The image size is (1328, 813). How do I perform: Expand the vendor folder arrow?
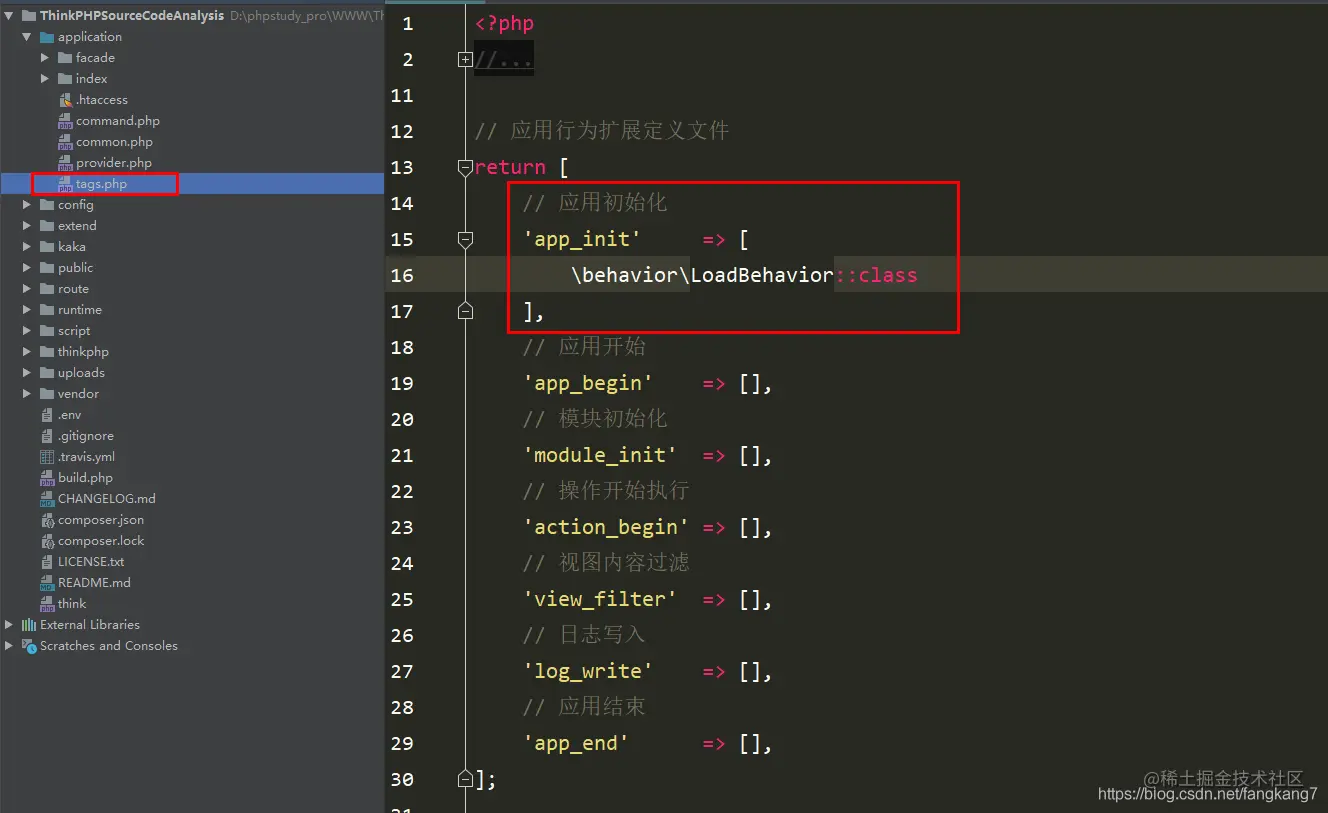[x=27, y=394]
